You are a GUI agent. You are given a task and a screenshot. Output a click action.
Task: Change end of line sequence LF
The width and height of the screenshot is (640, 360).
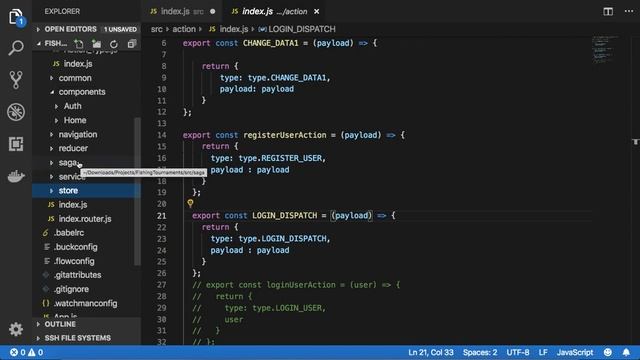click(543, 352)
